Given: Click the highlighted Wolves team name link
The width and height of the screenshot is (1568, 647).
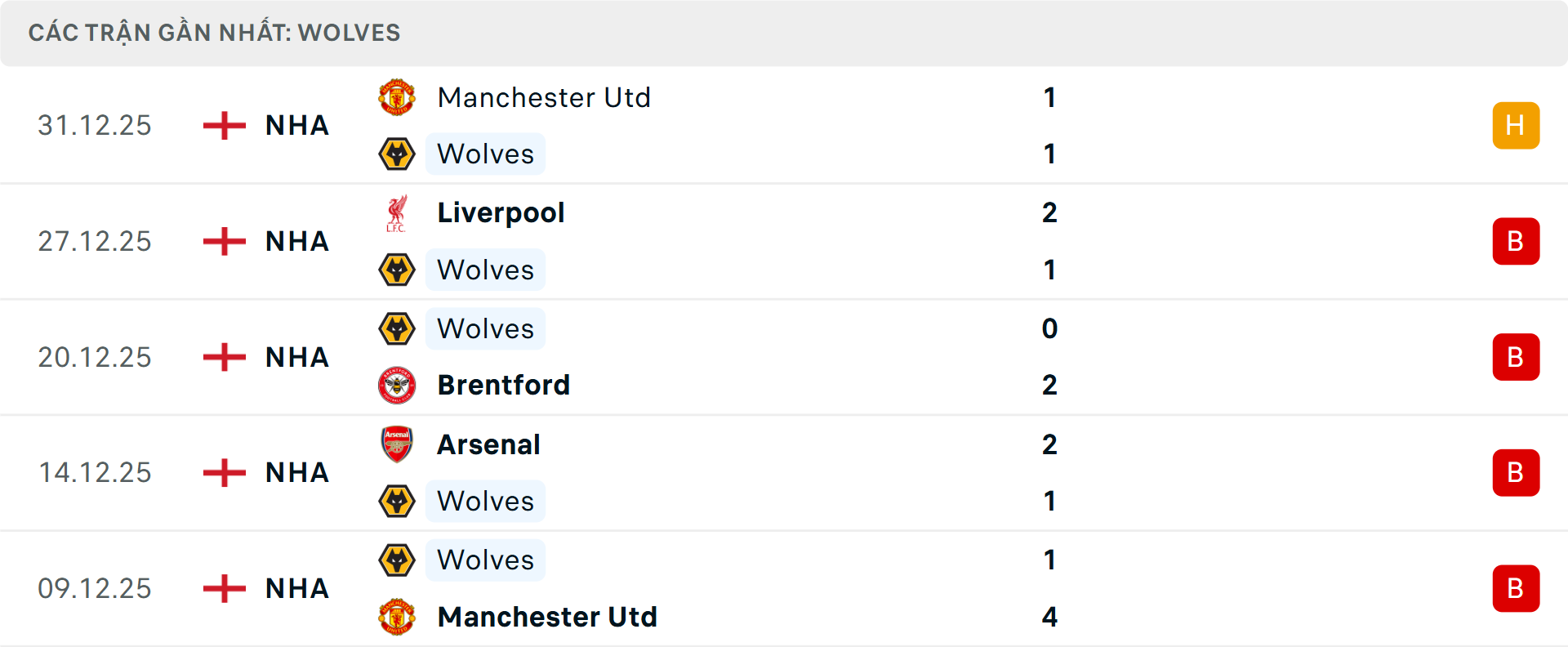Looking at the screenshot, I should pyautogui.click(x=485, y=154).
